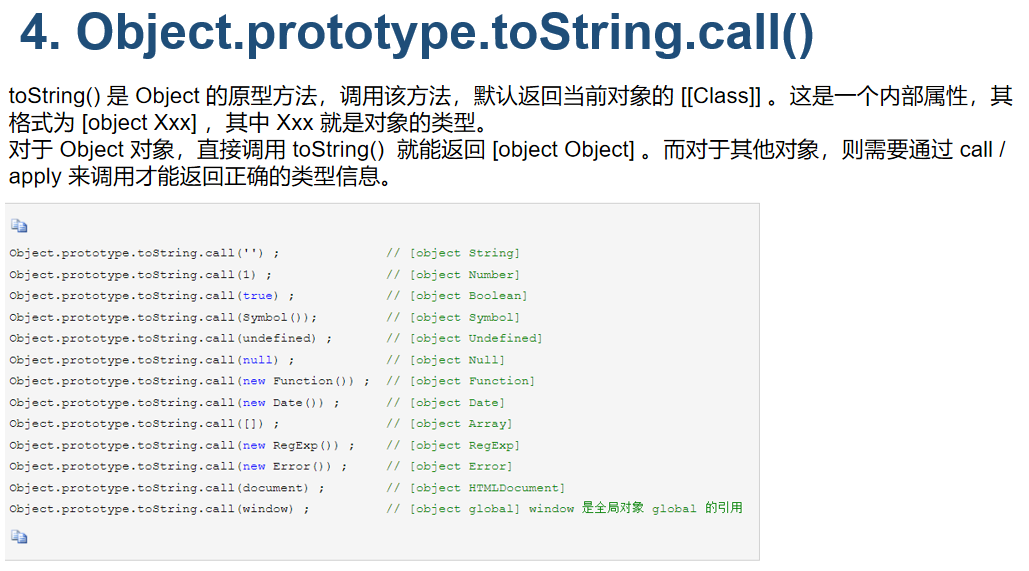Click the code line calling toString with 1

[140, 275]
